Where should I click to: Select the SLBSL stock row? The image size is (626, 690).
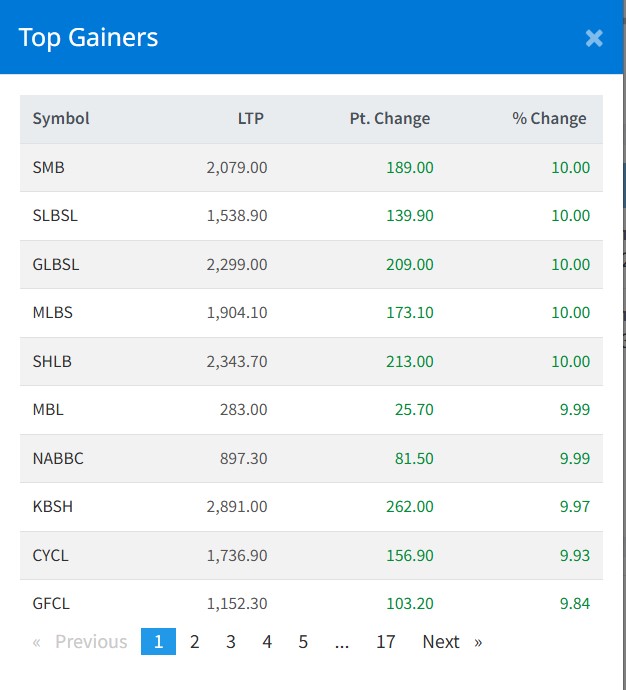click(54, 216)
